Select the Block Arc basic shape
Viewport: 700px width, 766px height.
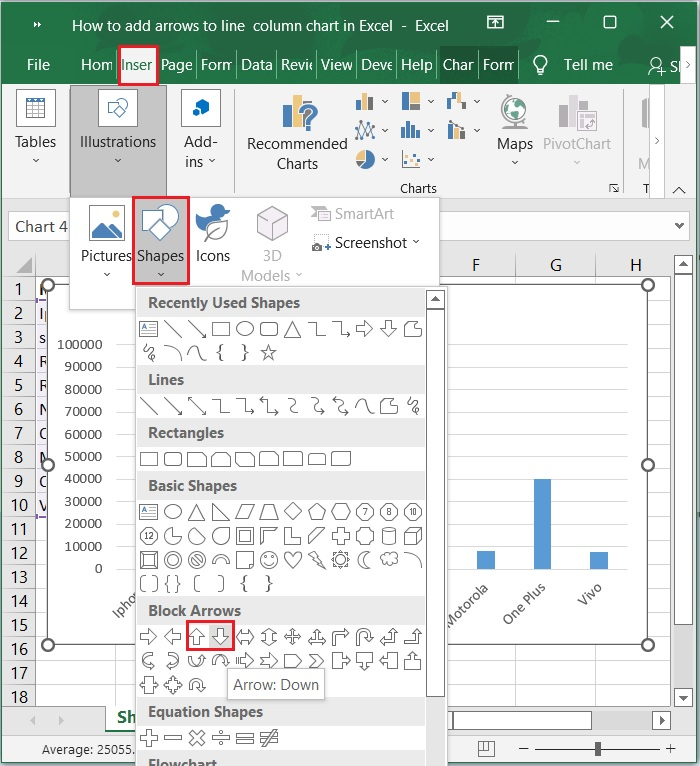(x=221, y=560)
